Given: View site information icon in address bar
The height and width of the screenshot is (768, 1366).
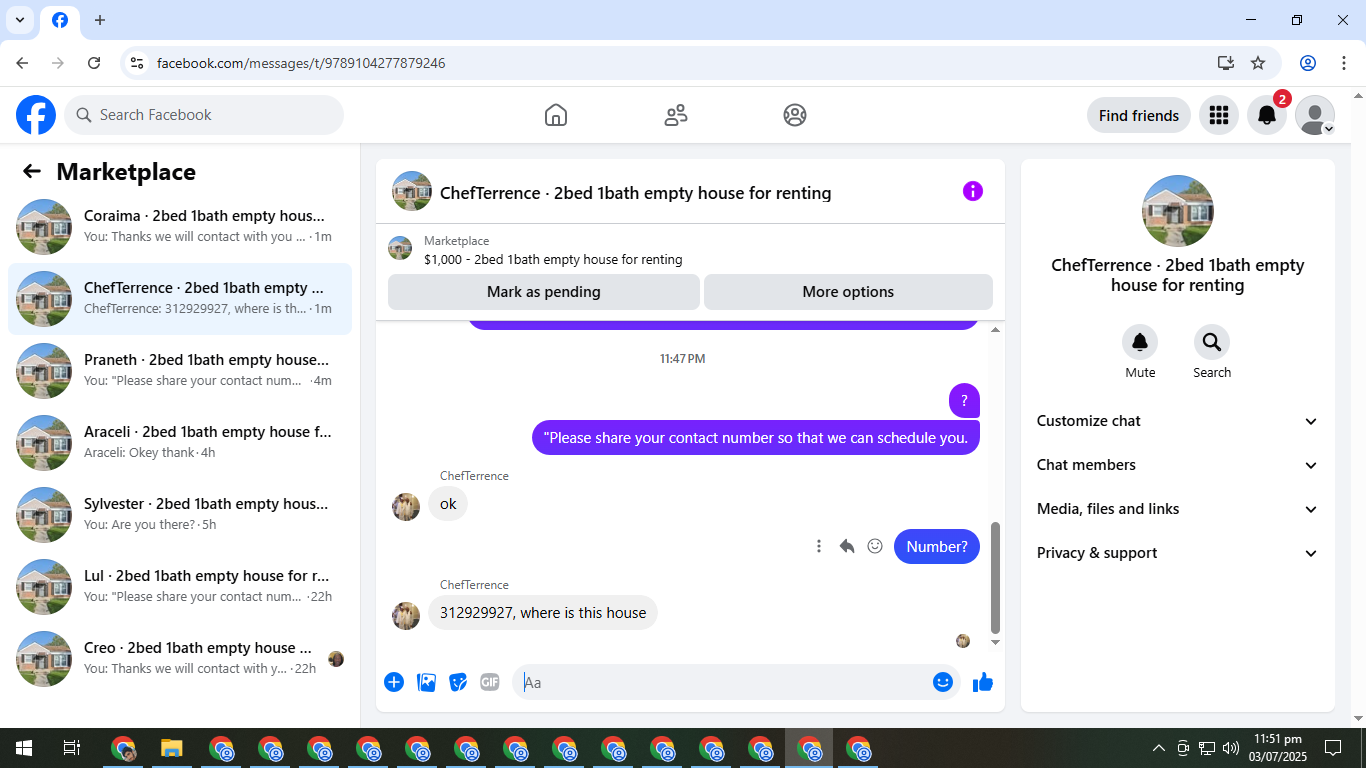Looking at the screenshot, I should click(137, 63).
